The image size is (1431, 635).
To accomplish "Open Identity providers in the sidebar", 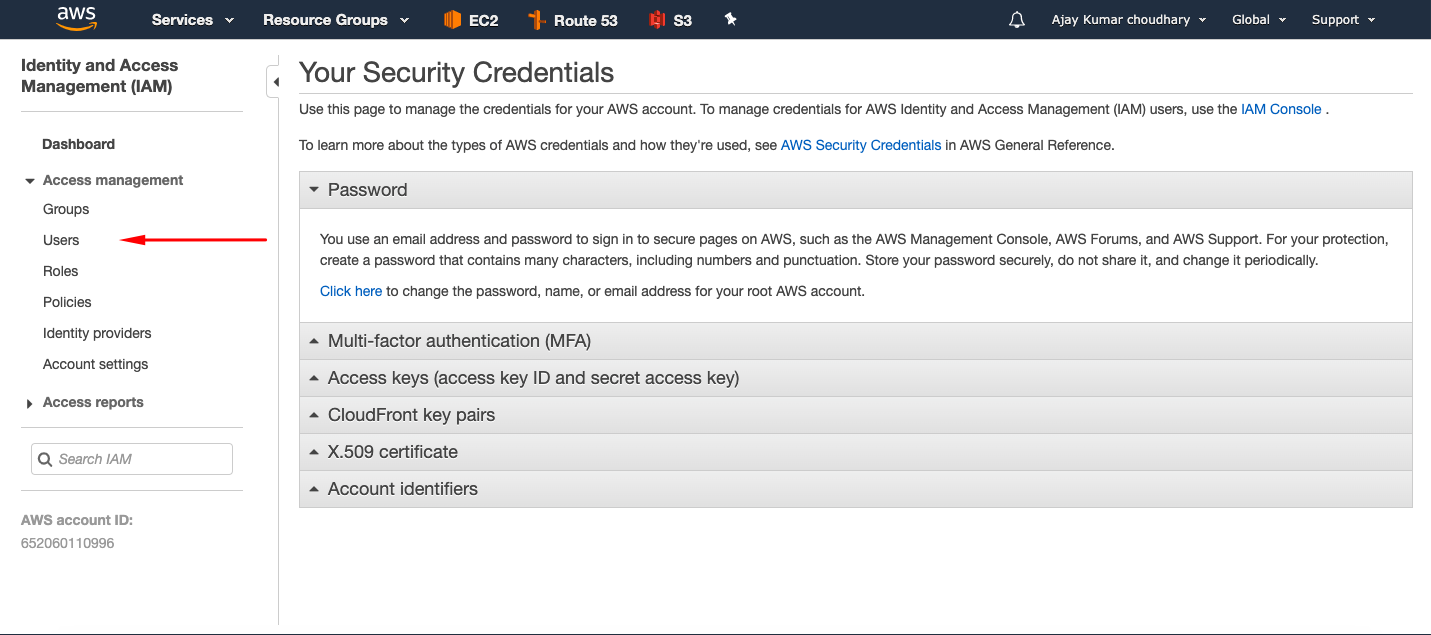I will (97, 333).
